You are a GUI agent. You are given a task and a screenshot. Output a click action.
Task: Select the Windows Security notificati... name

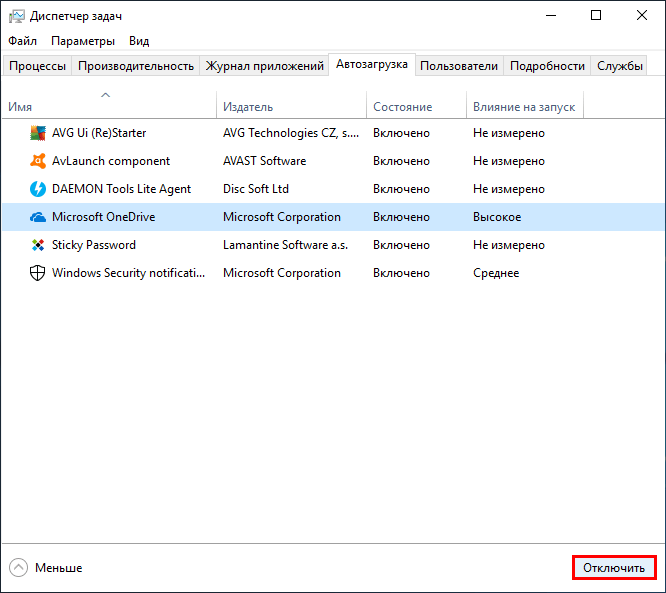point(128,273)
